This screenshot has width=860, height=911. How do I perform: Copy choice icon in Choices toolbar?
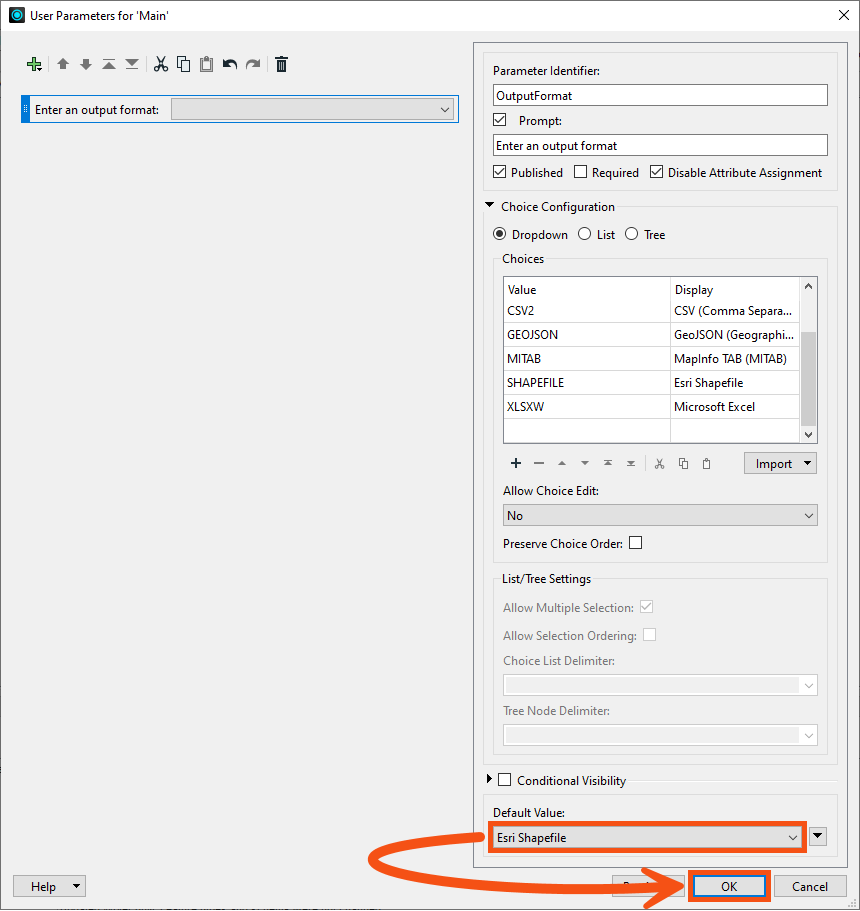(683, 463)
